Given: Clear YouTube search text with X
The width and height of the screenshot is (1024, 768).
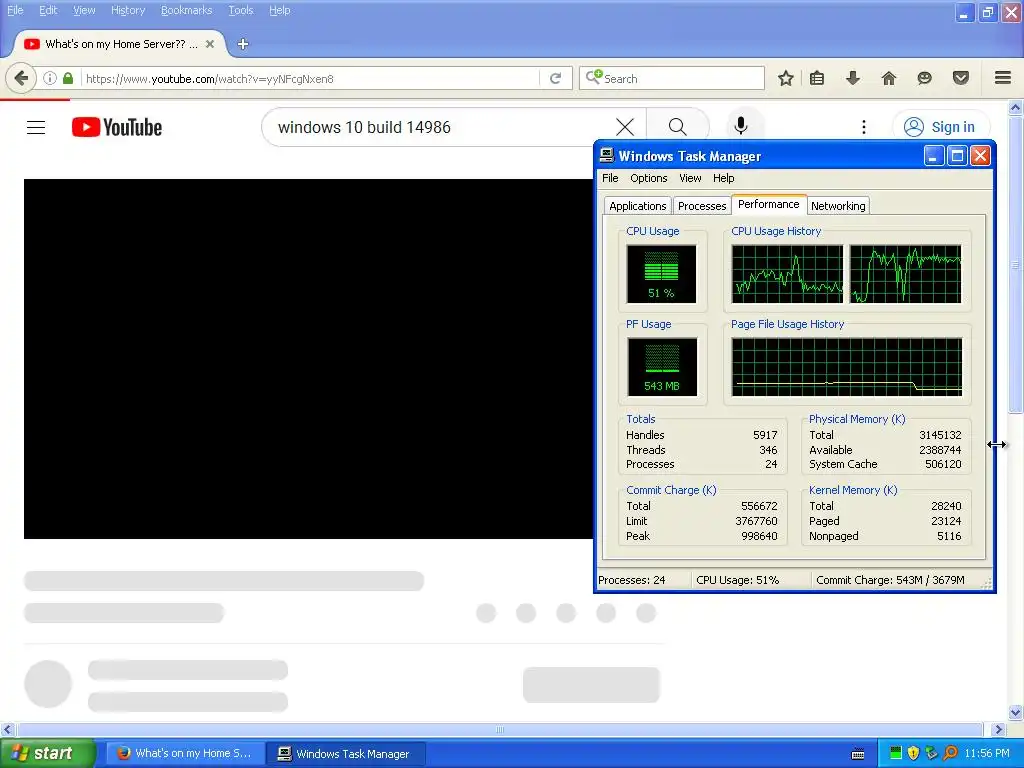Looking at the screenshot, I should tap(625, 127).
